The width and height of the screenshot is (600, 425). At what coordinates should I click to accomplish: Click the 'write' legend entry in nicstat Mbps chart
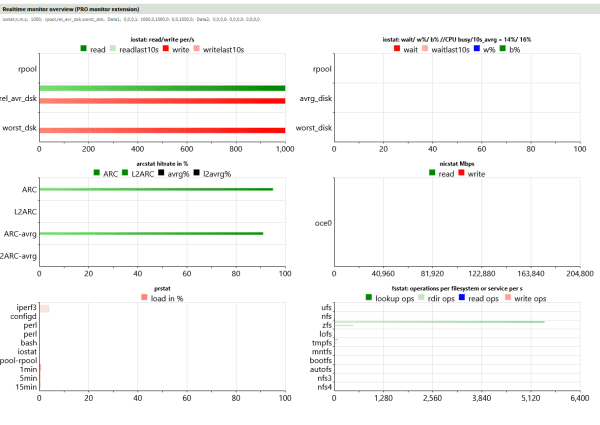coord(471,174)
